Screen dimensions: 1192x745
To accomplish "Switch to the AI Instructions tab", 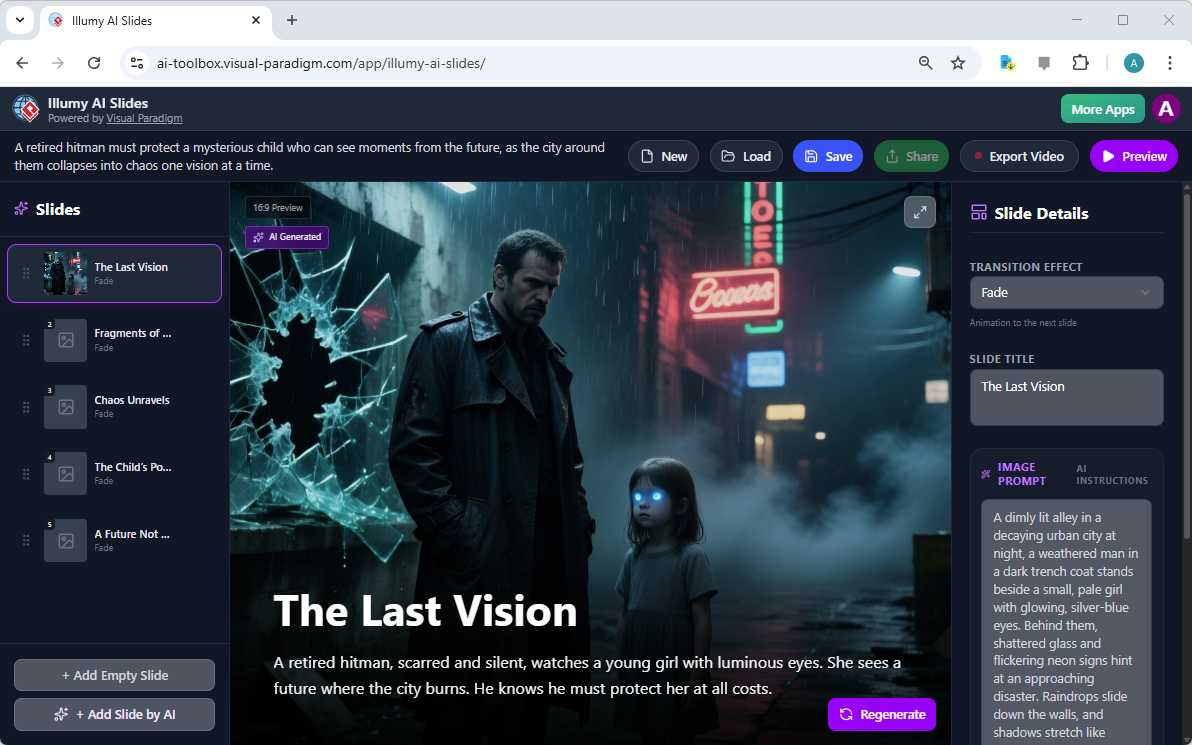I will pos(1111,473).
